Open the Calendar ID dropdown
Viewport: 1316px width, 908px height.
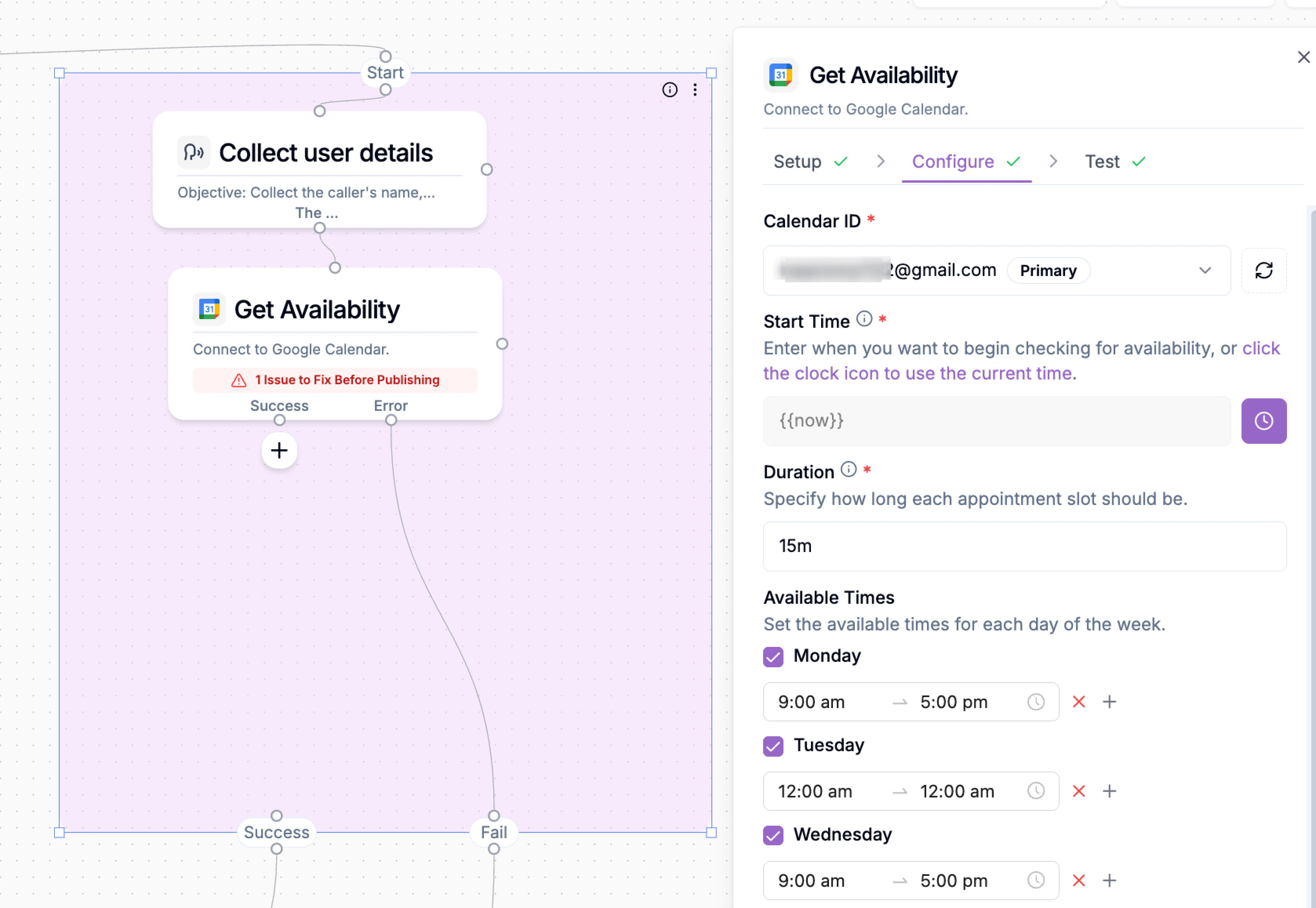pos(1205,271)
